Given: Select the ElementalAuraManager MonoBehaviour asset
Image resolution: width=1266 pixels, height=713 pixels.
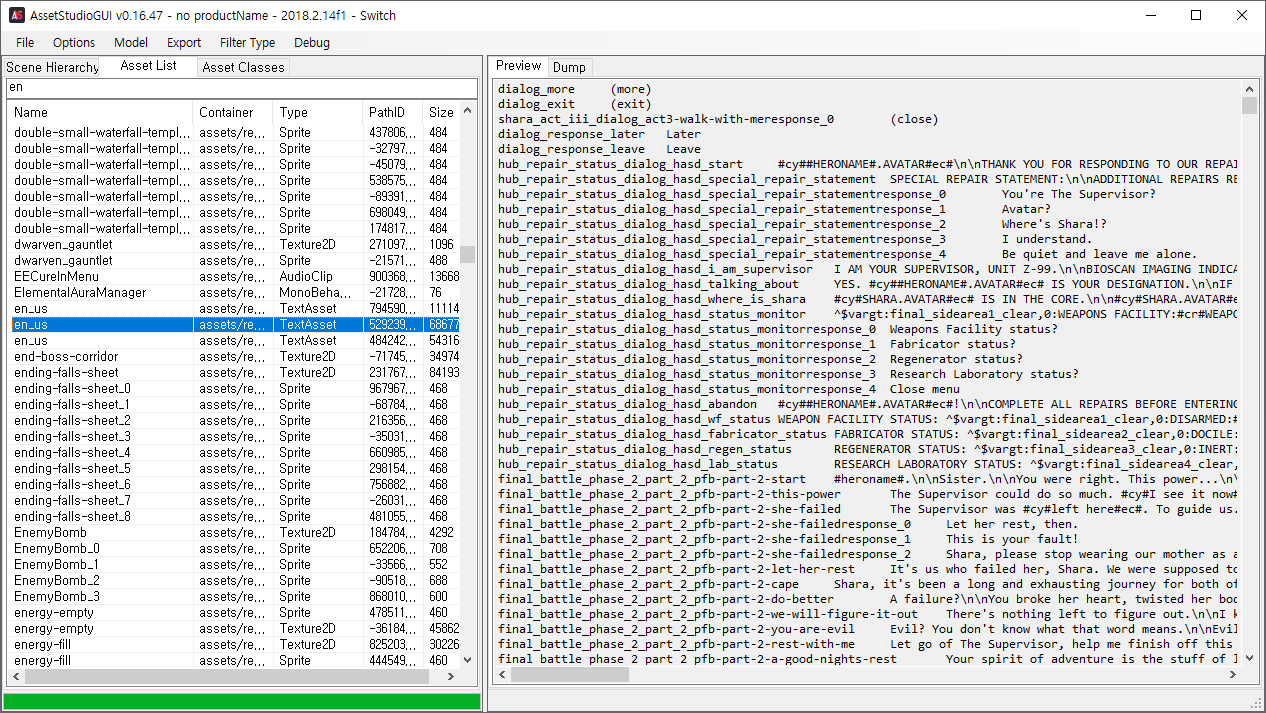Looking at the screenshot, I should pyautogui.click(x=234, y=292).
